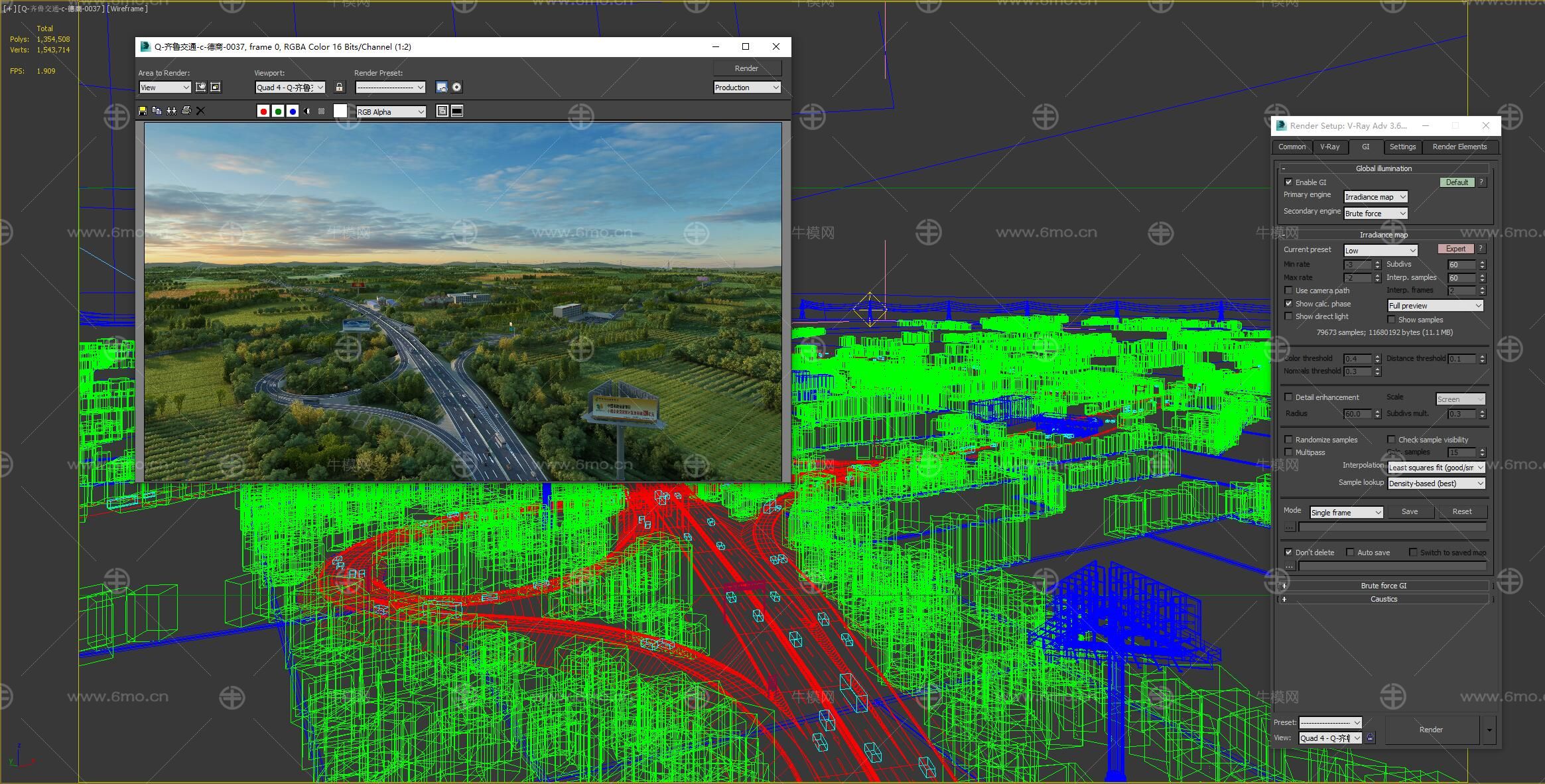The height and width of the screenshot is (784, 1545).
Task: Toggle the red channel display
Action: tap(263, 111)
